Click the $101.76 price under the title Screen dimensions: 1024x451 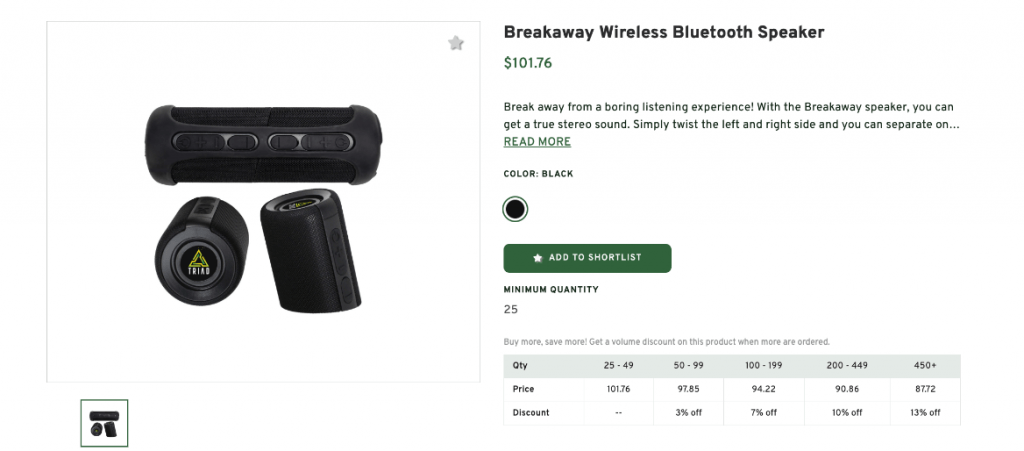(528, 63)
